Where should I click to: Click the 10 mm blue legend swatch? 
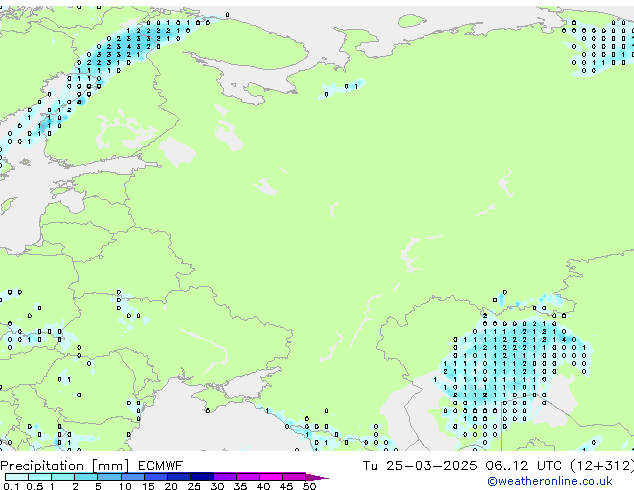[x=134, y=477]
